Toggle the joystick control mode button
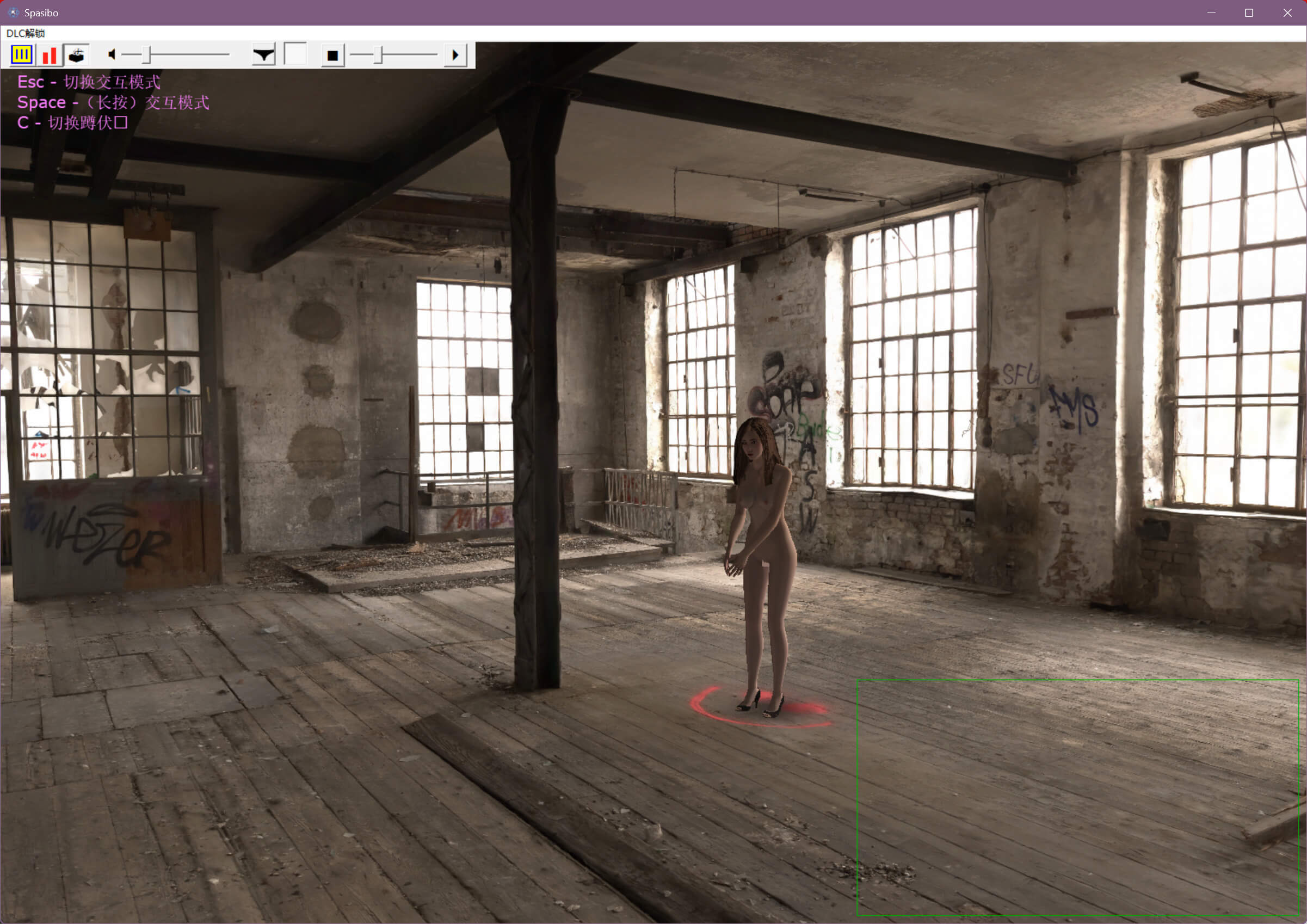 point(76,55)
